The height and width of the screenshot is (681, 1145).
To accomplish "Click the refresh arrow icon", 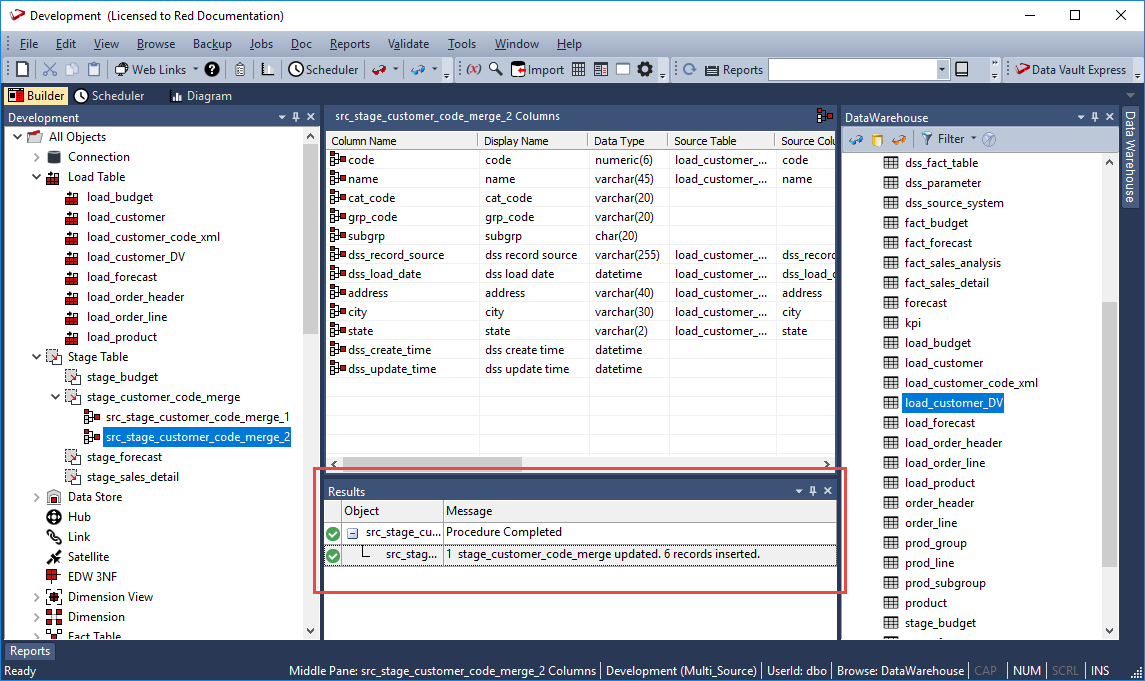I will click(689, 70).
